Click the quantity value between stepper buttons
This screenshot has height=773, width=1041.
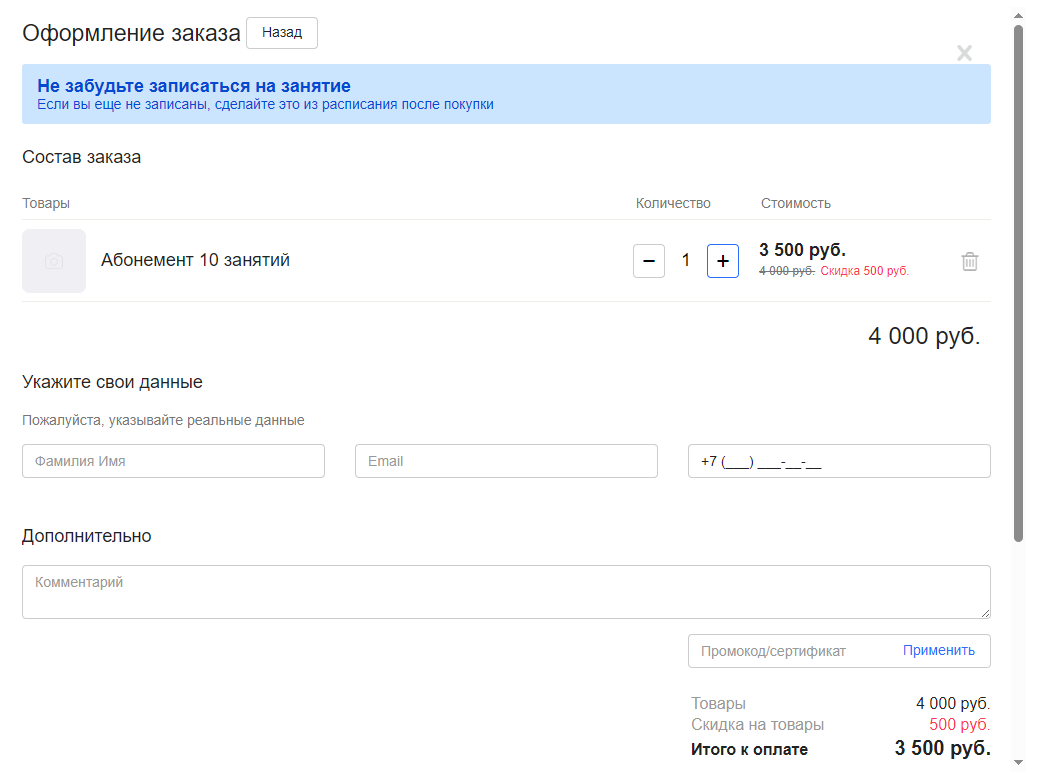(x=686, y=261)
